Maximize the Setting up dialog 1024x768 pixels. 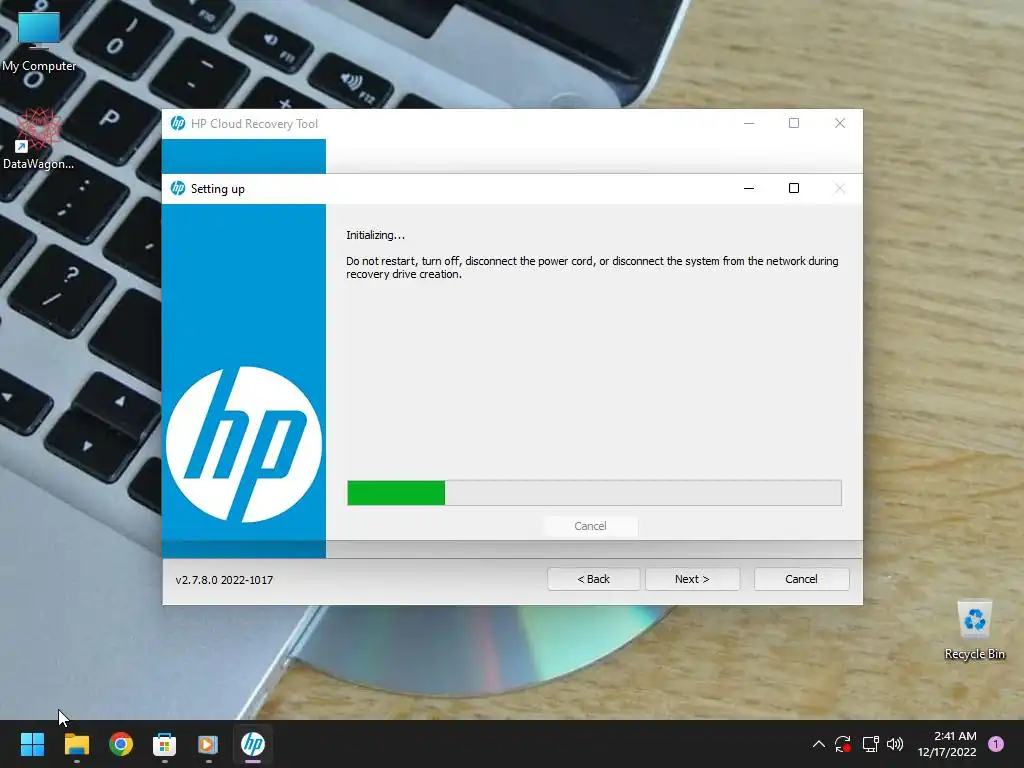click(794, 189)
